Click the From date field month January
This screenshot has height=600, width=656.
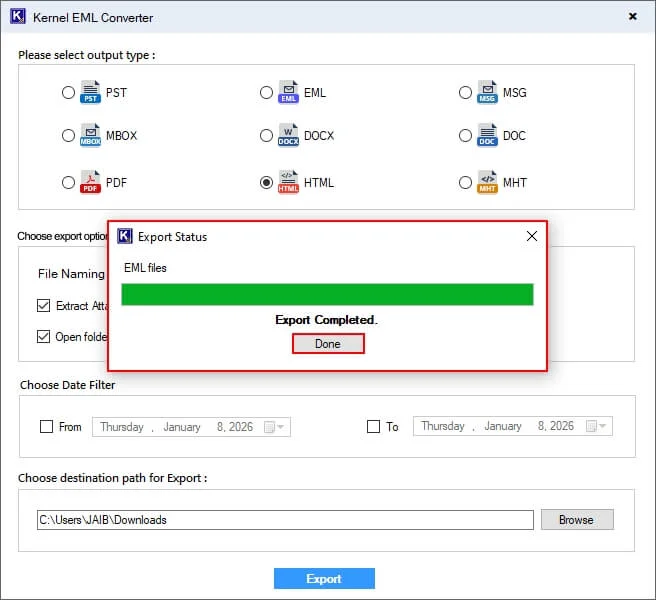click(x=182, y=427)
